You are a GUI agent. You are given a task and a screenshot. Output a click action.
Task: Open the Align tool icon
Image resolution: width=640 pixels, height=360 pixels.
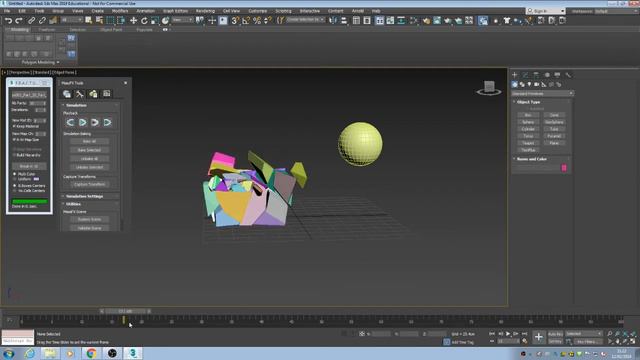pyautogui.click(x=344, y=20)
